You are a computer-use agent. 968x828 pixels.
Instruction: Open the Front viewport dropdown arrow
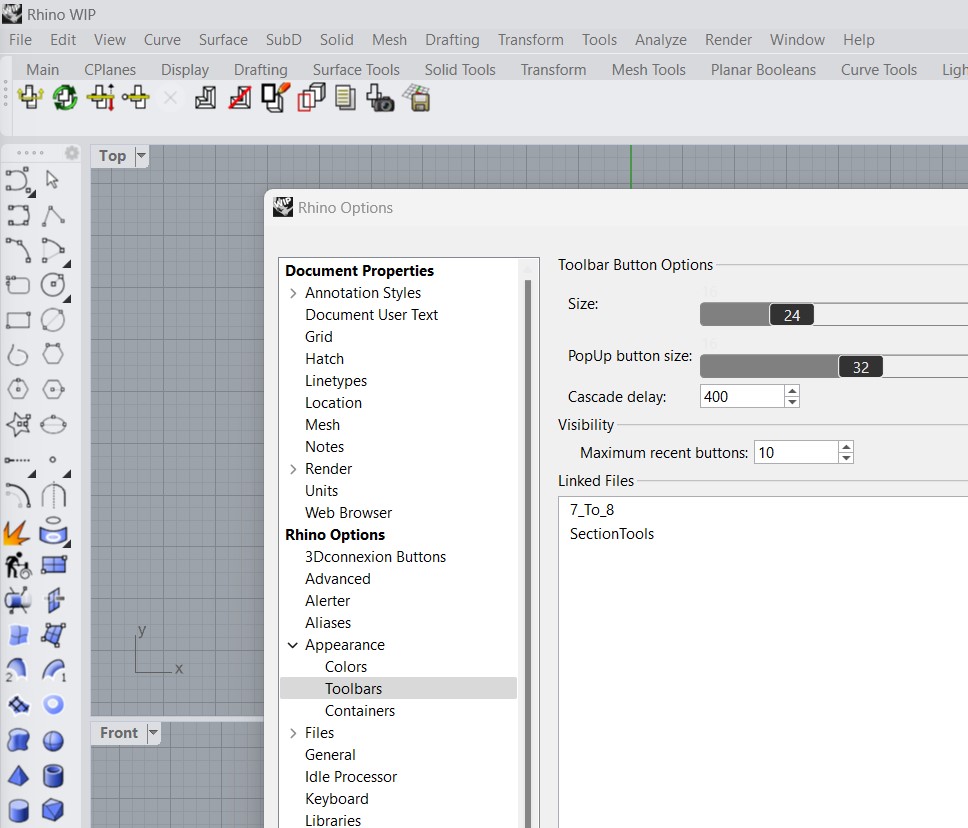[153, 732]
